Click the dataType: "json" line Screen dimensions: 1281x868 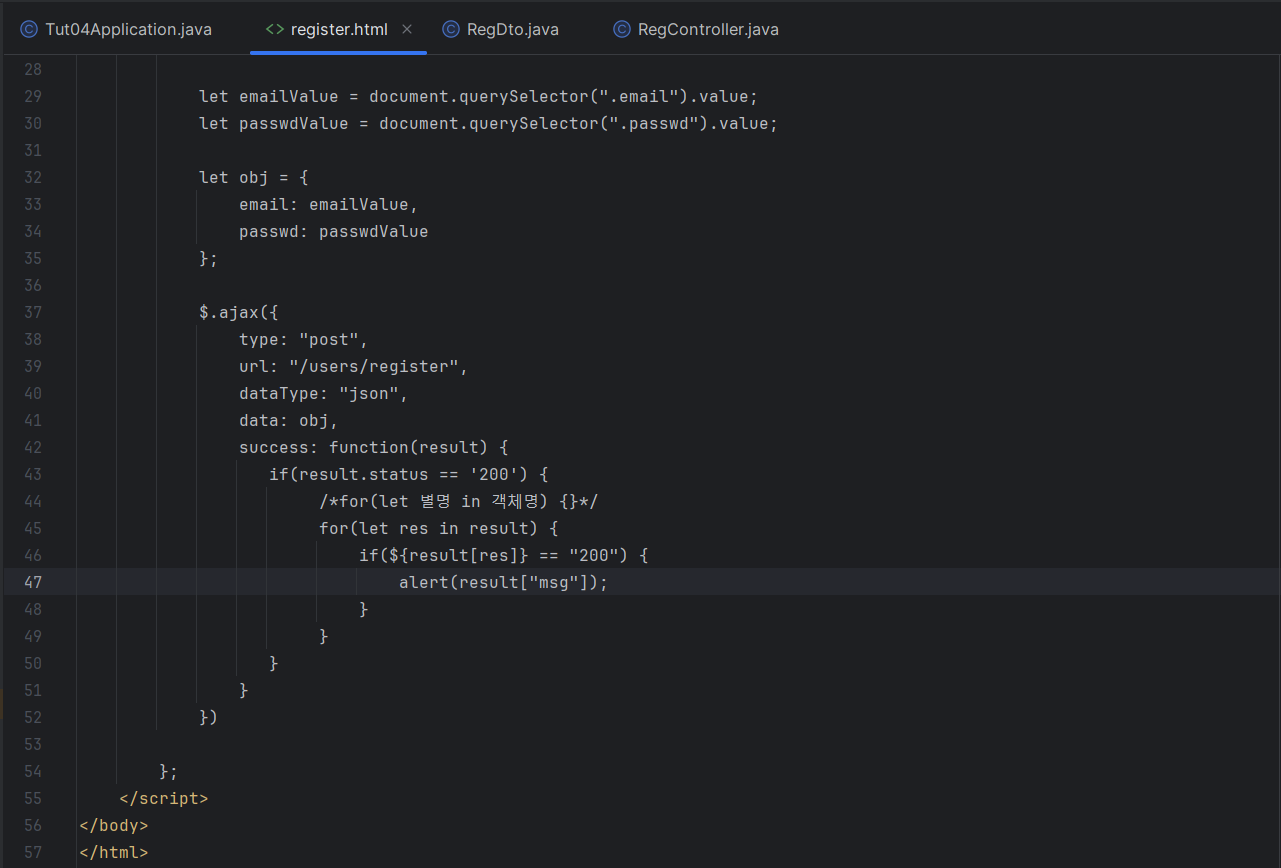[324, 393]
